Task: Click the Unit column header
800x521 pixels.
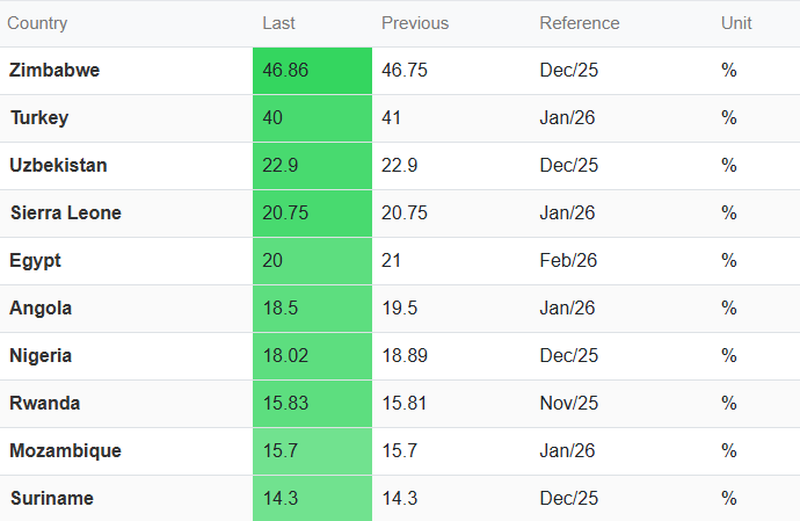Action: coord(736,23)
